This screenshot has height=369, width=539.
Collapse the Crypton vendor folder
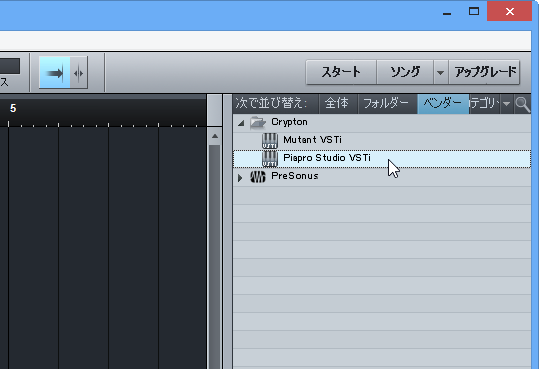(241, 123)
